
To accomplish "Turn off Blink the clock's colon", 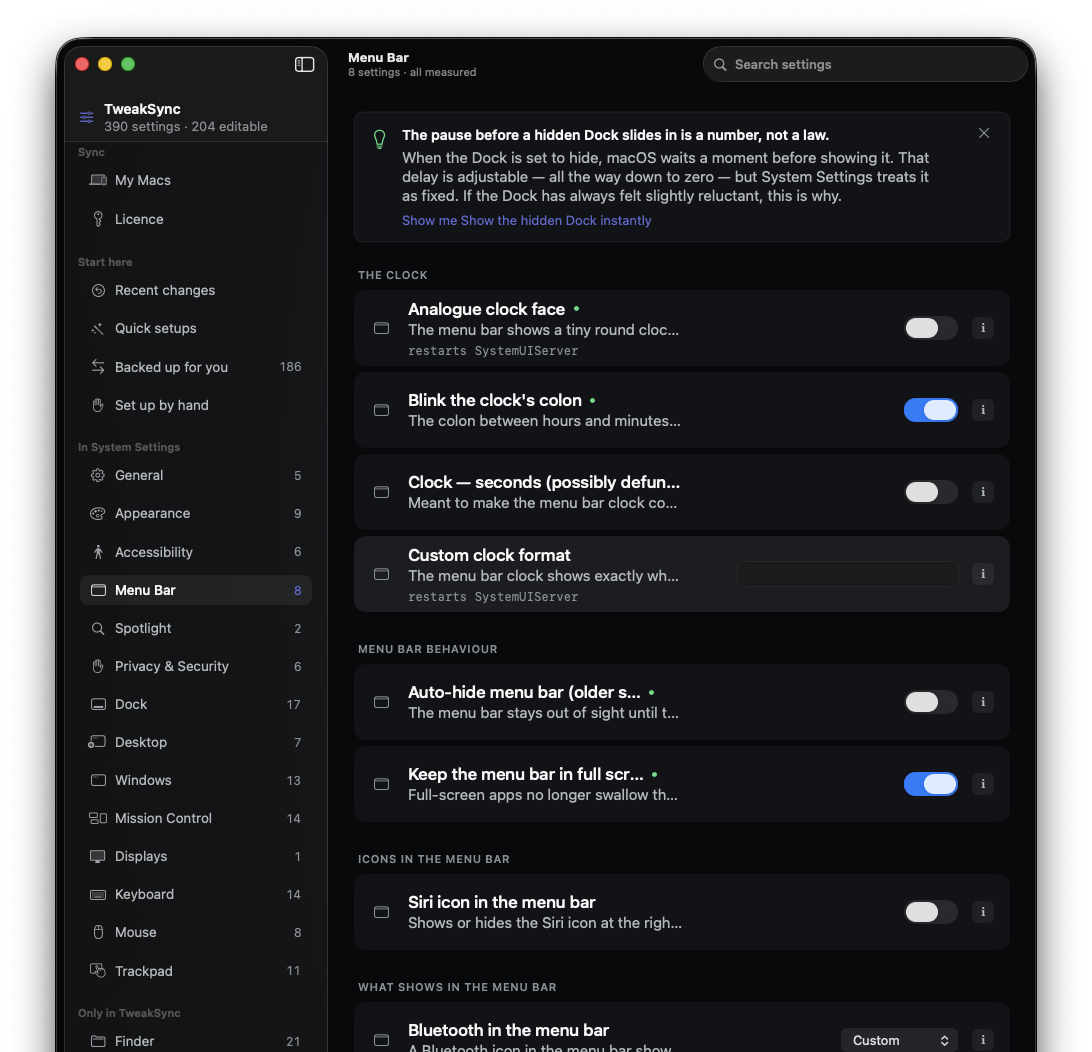I will click(x=930, y=410).
